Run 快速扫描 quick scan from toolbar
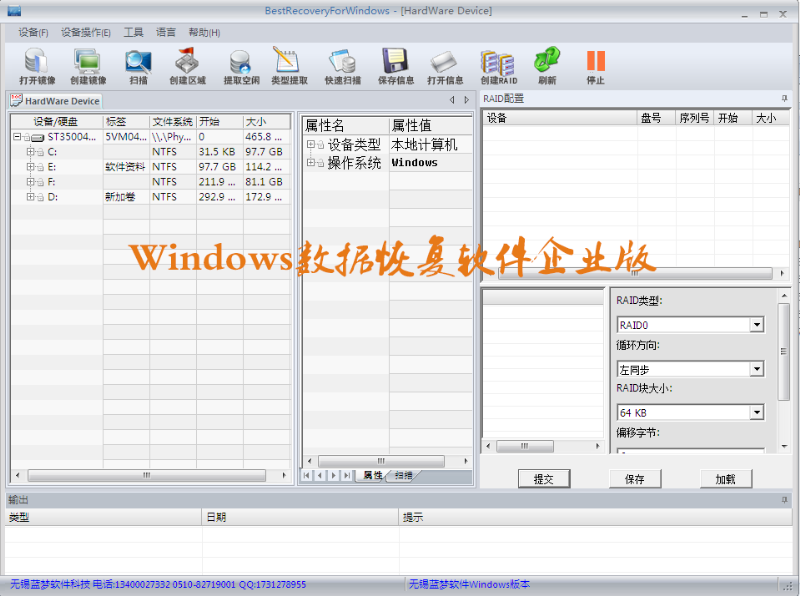This screenshot has height=596, width=800. (342, 65)
